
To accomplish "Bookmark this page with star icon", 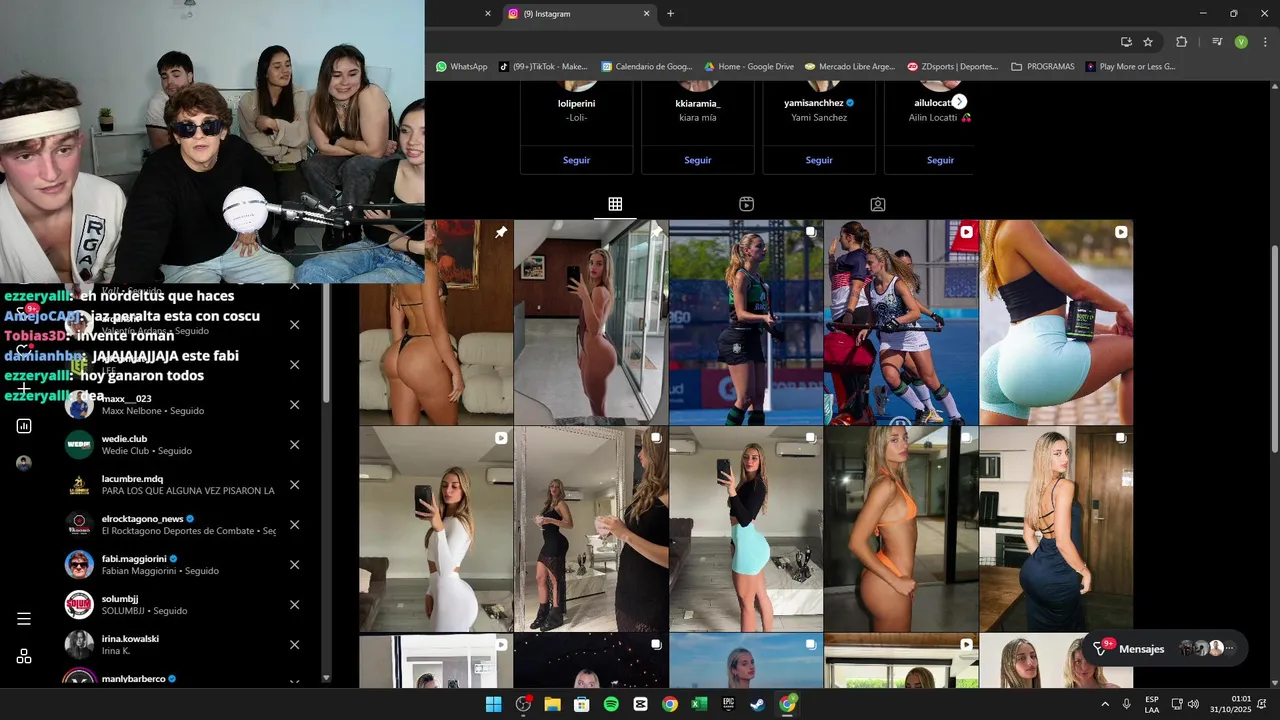I will [1148, 42].
